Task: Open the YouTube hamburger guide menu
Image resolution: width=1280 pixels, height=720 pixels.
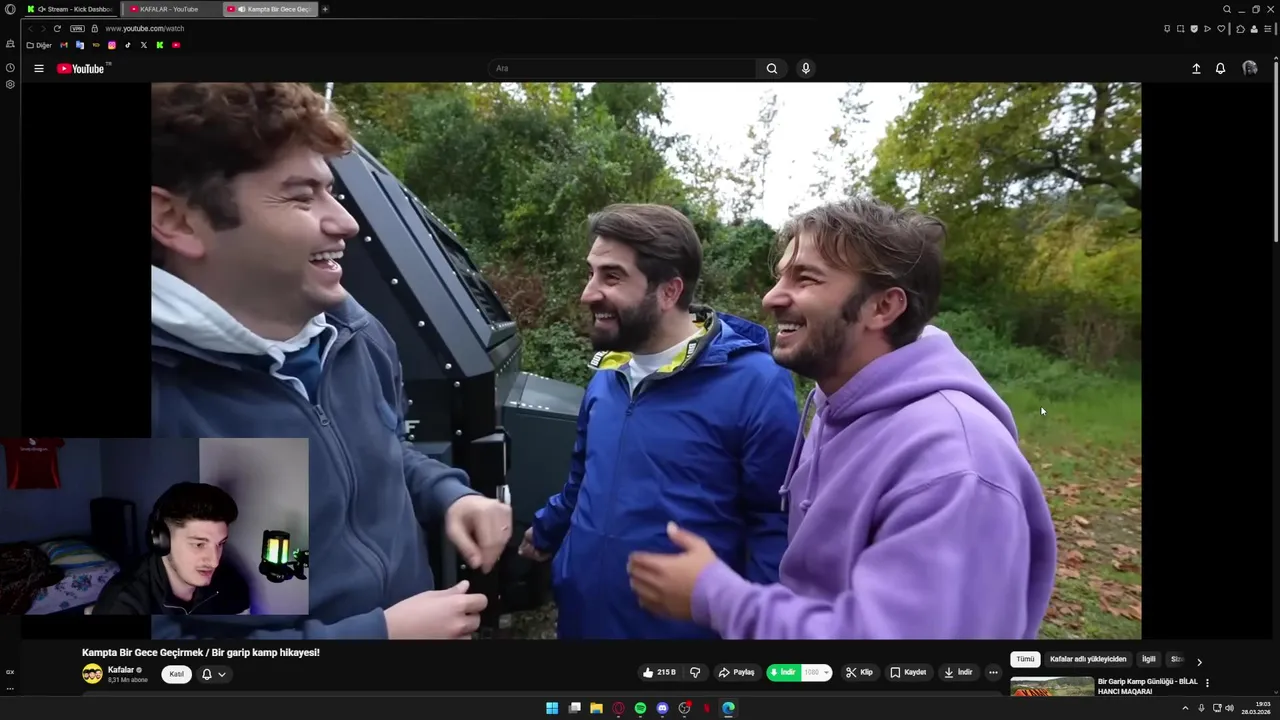Action: 39,68
